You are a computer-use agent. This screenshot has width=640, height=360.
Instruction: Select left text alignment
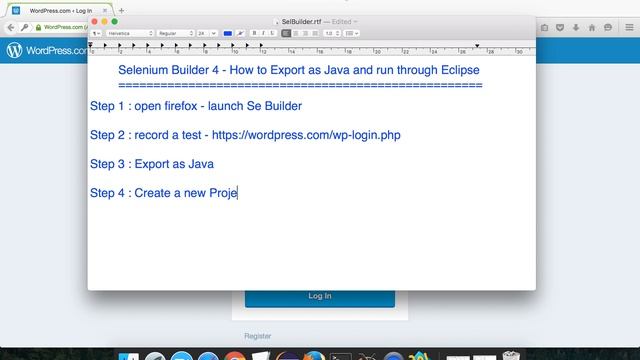tap(286, 33)
